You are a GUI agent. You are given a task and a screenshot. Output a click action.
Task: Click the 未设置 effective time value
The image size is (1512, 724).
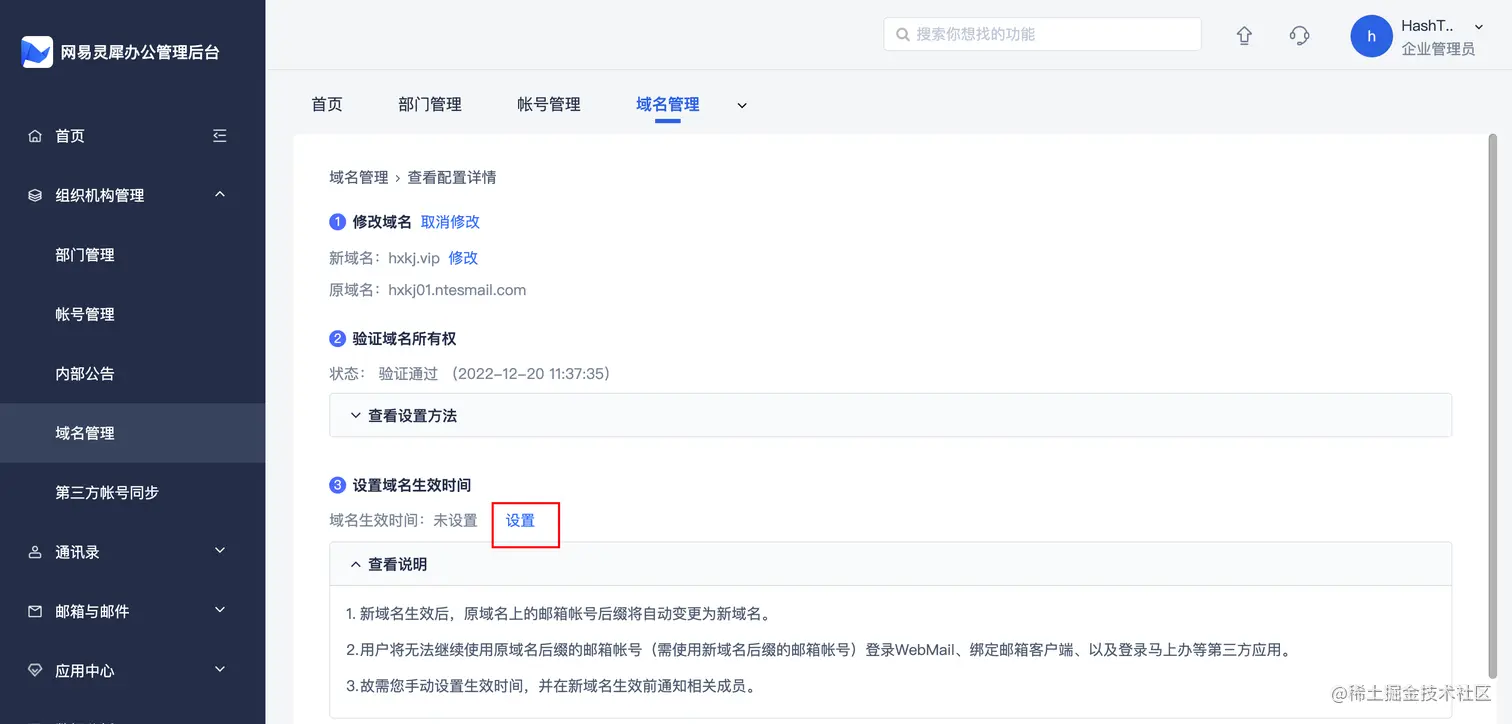tap(455, 521)
